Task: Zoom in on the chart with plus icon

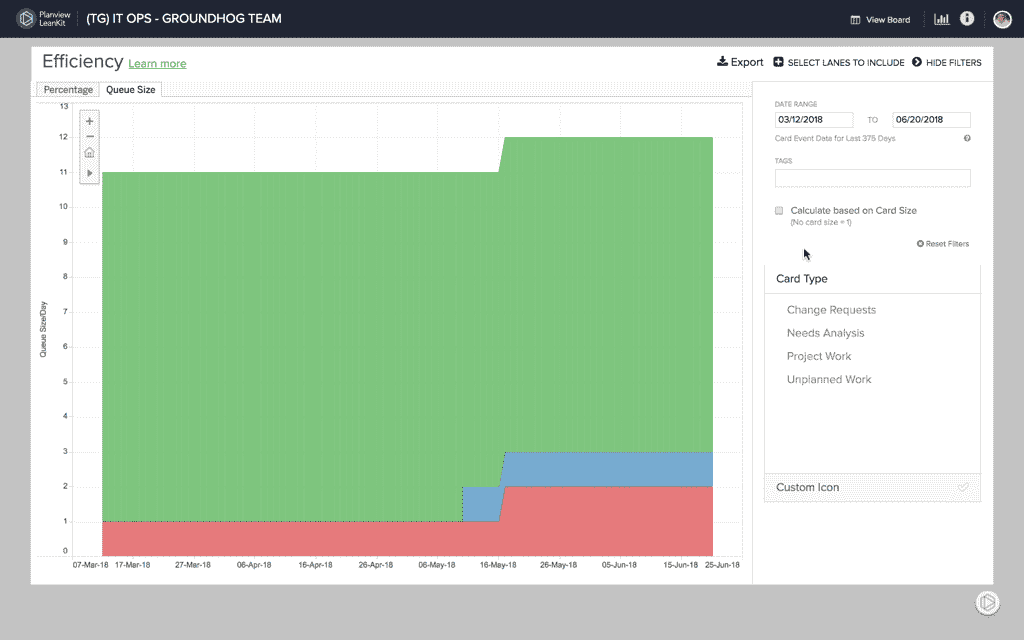Action: click(x=89, y=121)
